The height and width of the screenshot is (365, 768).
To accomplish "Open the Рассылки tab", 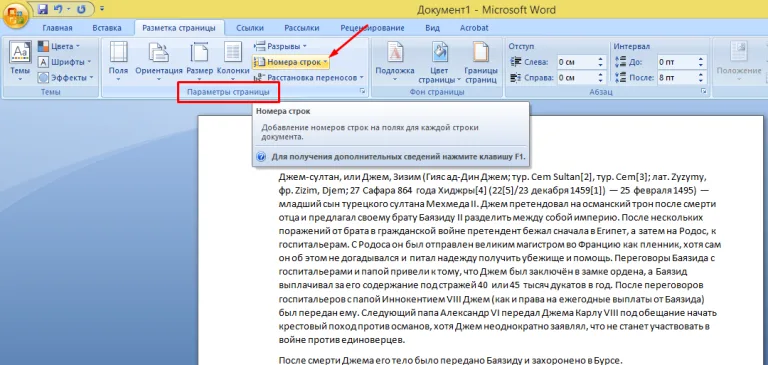I will 302,28.
